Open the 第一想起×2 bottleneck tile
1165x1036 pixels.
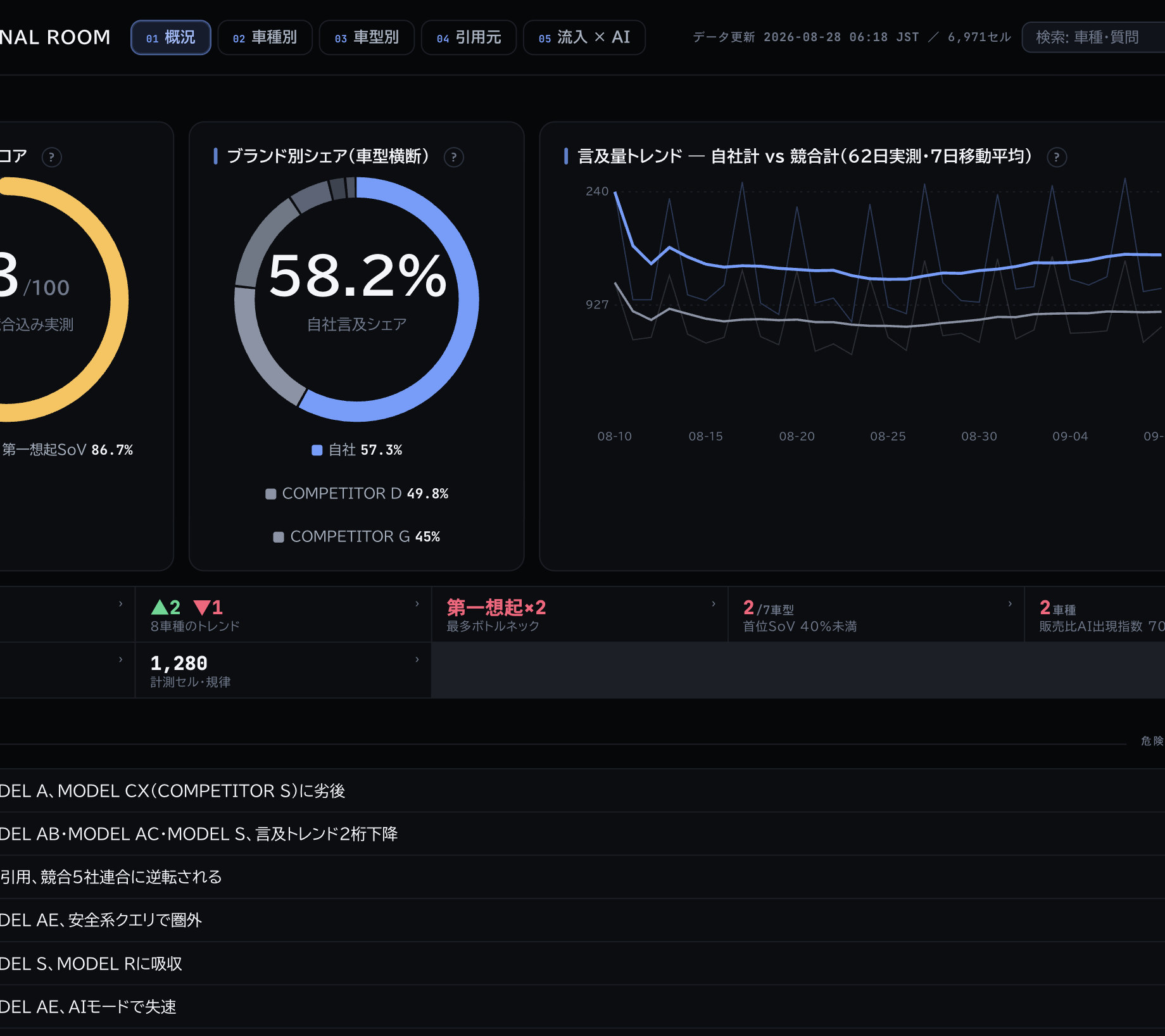579,614
